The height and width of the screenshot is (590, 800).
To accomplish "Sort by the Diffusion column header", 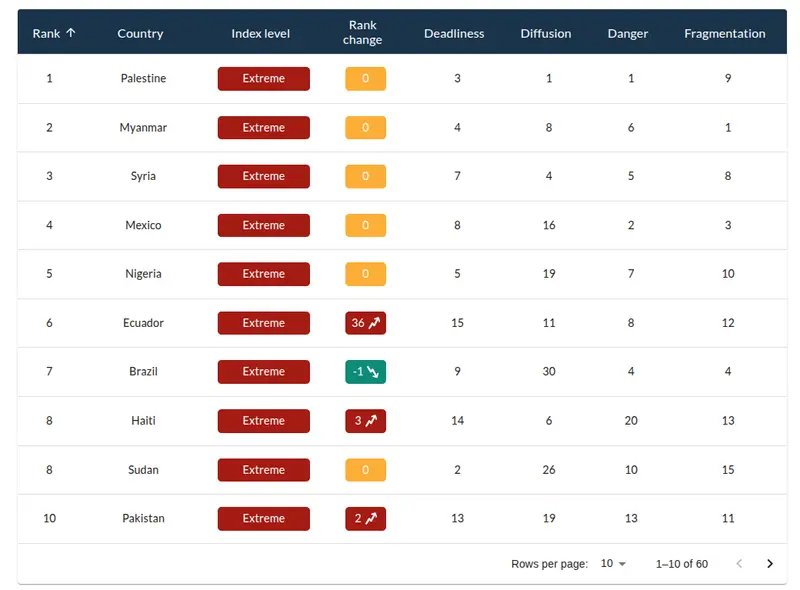I will pyautogui.click(x=546, y=33).
